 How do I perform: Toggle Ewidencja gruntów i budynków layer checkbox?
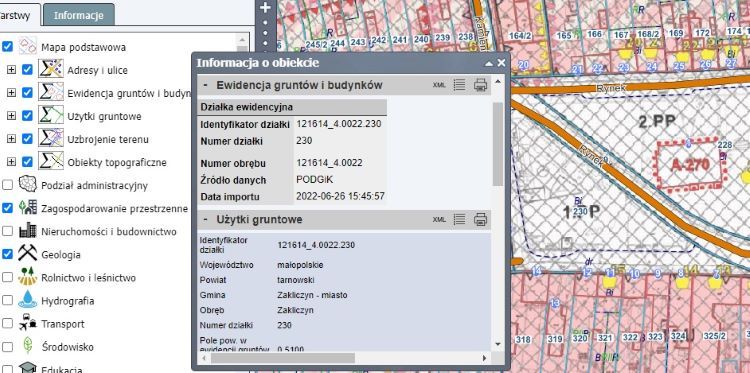pos(27,93)
